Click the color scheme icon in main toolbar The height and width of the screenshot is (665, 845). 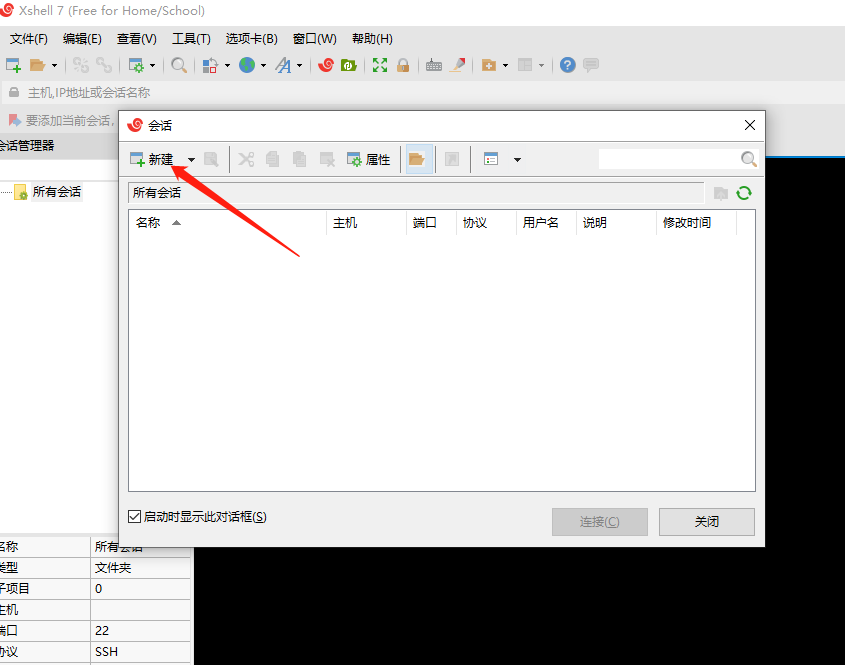(210, 65)
